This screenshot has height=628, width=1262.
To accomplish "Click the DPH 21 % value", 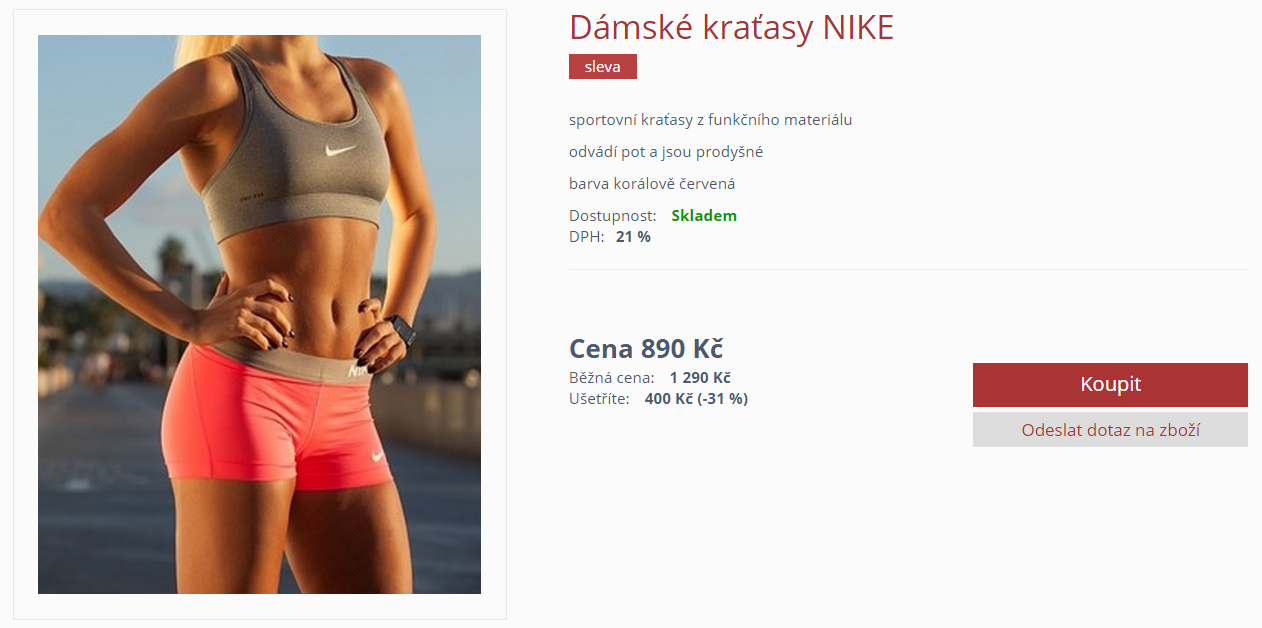I will [x=633, y=237].
